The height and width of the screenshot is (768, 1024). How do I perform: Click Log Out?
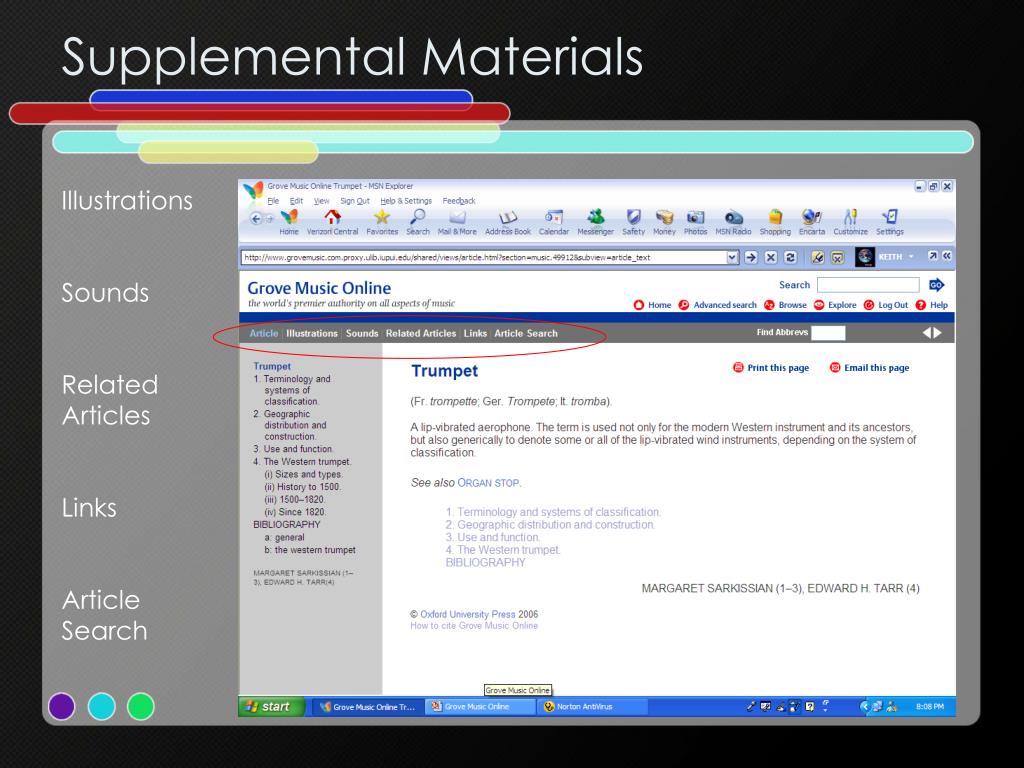[x=886, y=305]
